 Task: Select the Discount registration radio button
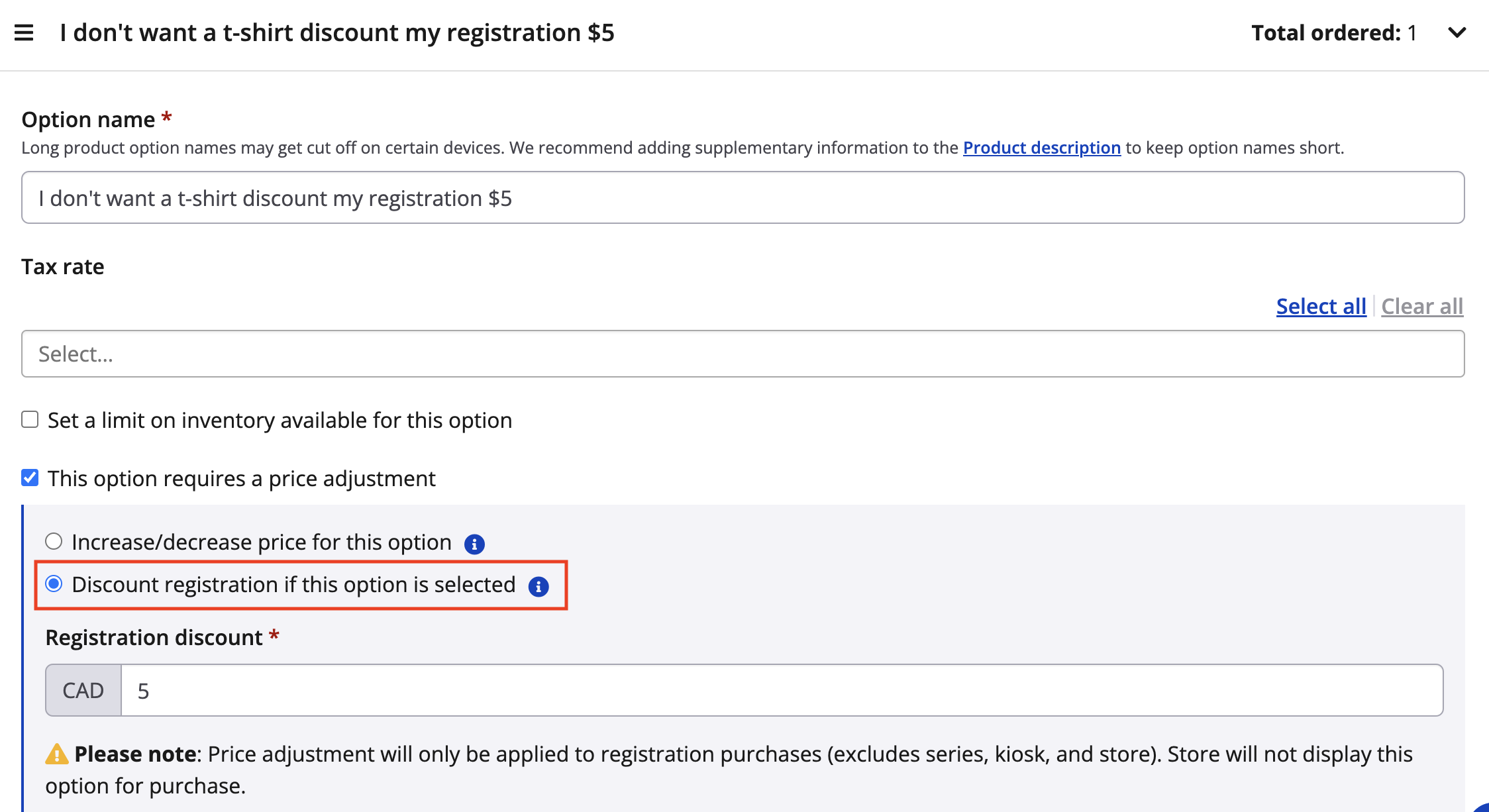click(54, 584)
